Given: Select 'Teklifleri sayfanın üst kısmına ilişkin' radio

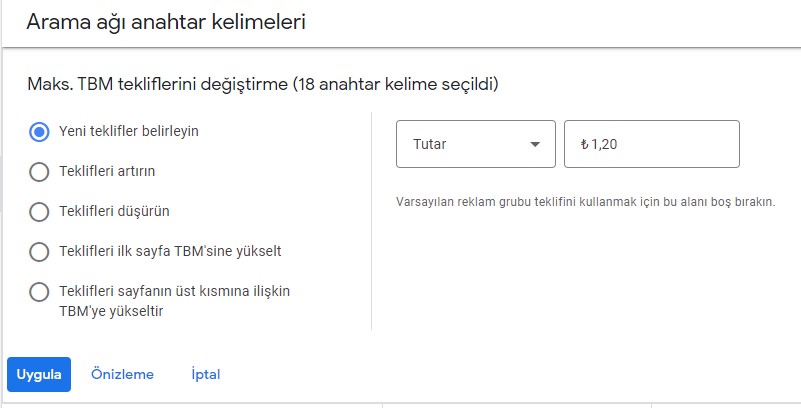Looking at the screenshot, I should pos(39,293).
